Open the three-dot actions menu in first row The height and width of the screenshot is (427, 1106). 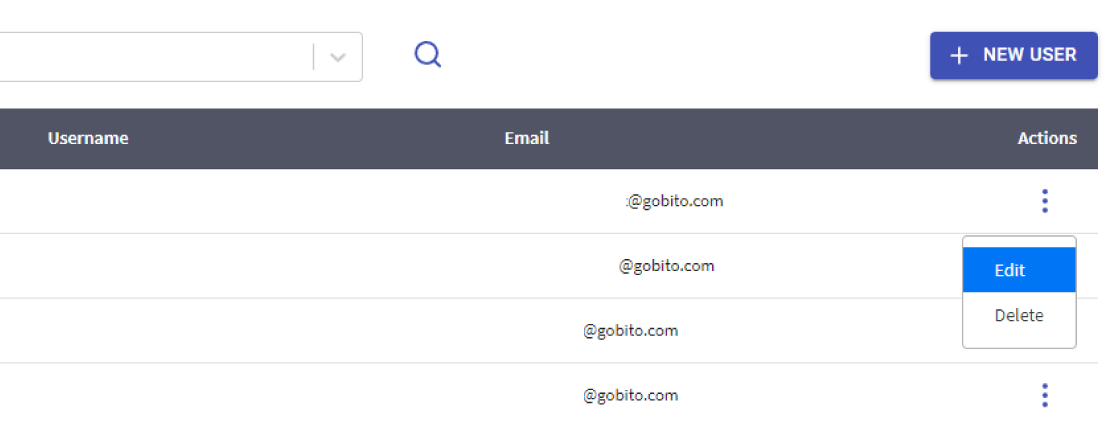1045,201
